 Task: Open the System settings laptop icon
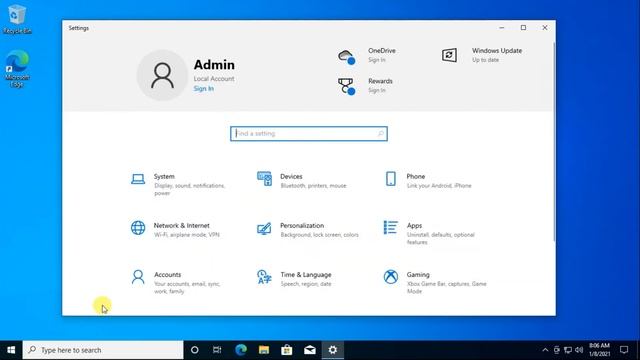[x=138, y=179]
